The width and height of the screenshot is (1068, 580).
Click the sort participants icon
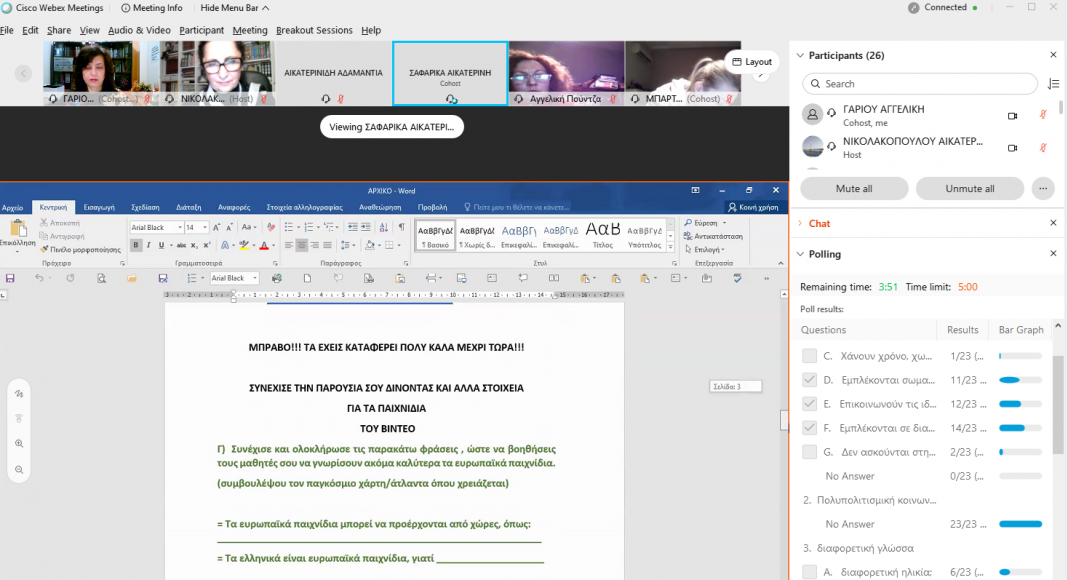(x=1053, y=84)
